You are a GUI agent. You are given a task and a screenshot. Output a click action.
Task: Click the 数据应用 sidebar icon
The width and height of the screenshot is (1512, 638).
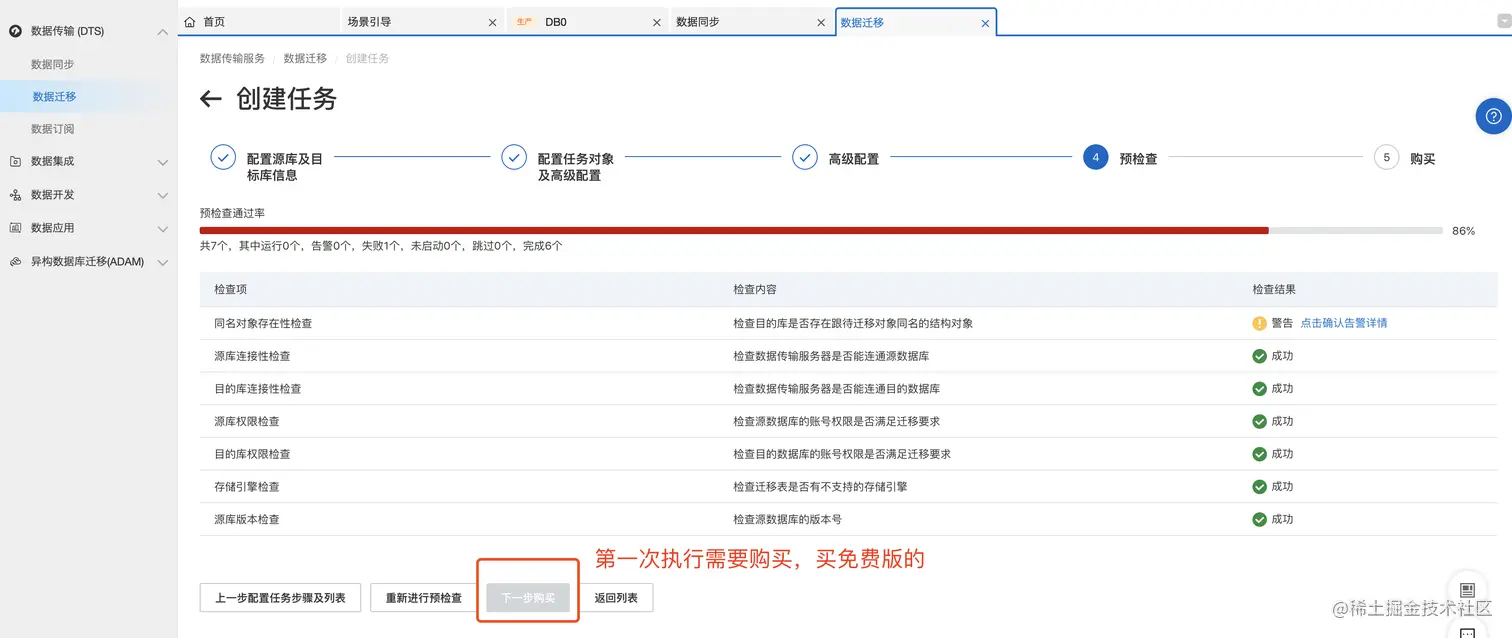pos(15,228)
